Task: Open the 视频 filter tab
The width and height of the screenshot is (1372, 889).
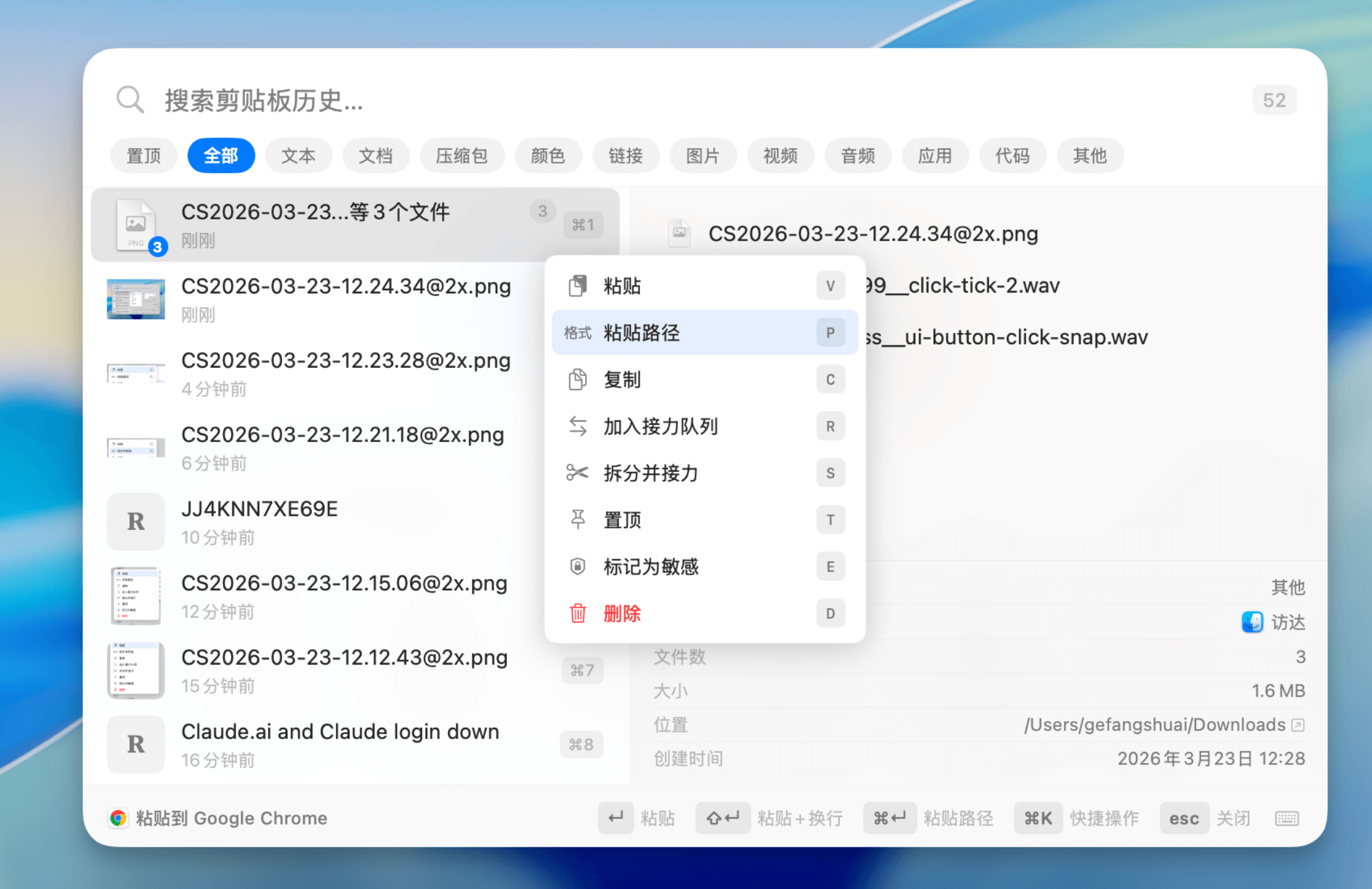Action: [x=781, y=156]
